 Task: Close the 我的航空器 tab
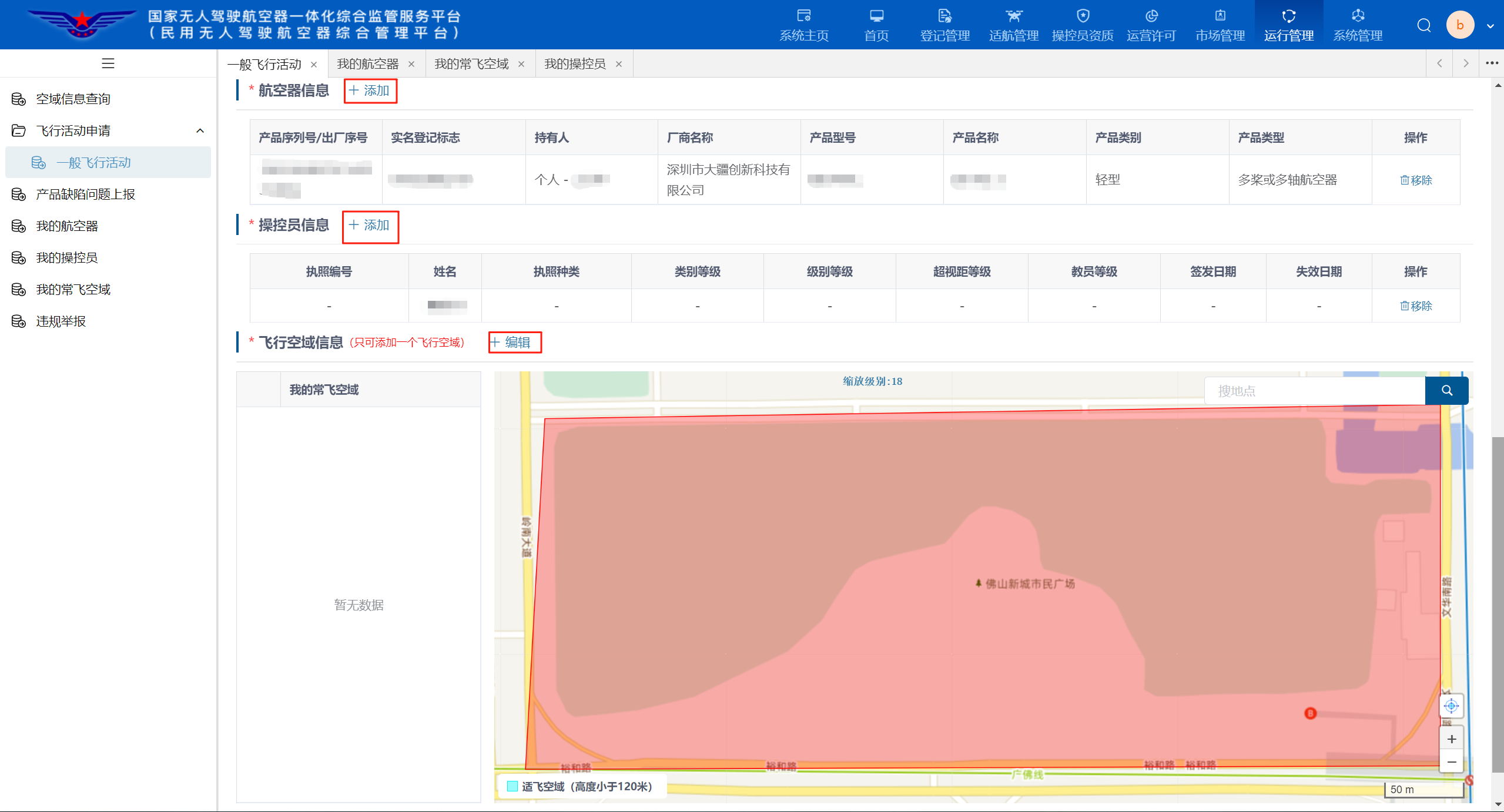pos(411,65)
